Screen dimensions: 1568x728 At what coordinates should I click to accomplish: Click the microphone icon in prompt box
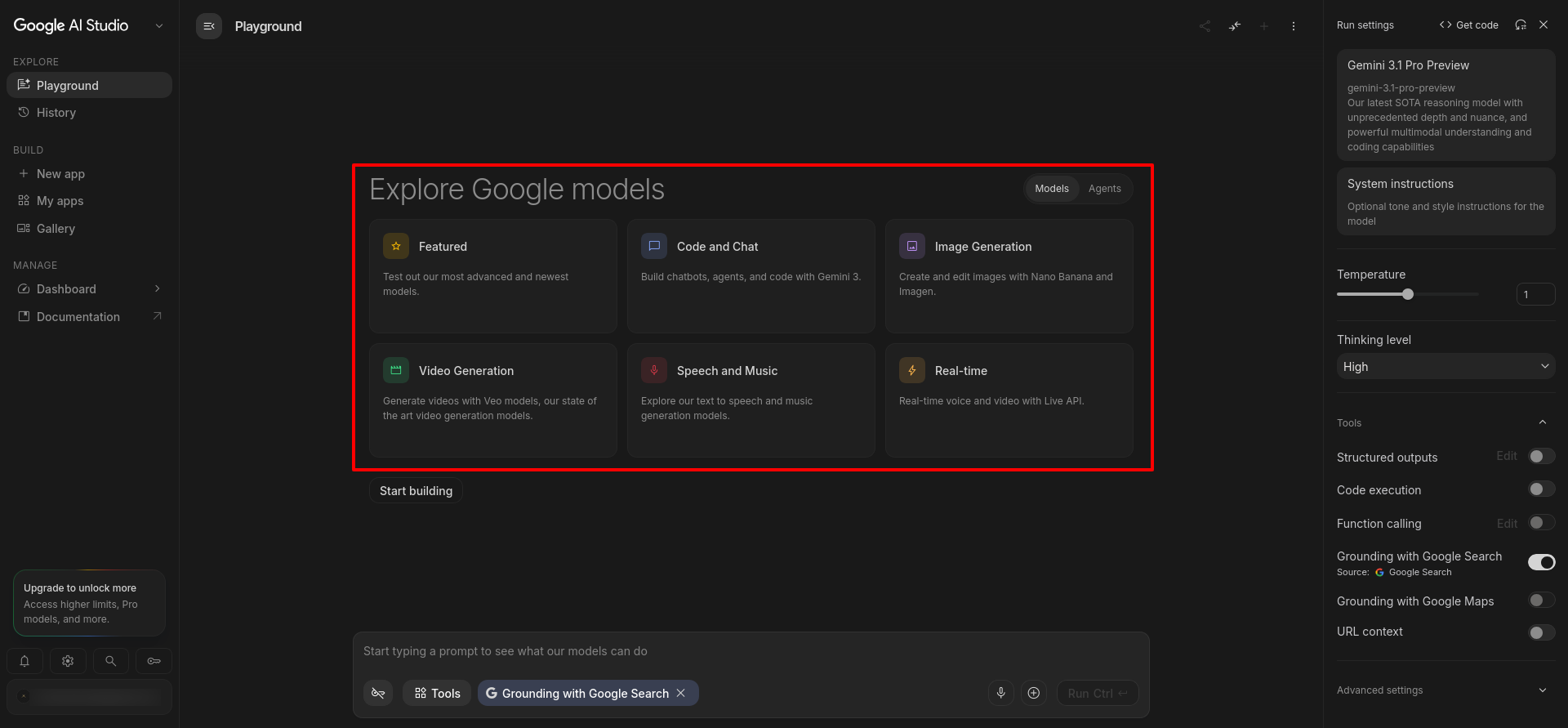pyautogui.click(x=1001, y=693)
